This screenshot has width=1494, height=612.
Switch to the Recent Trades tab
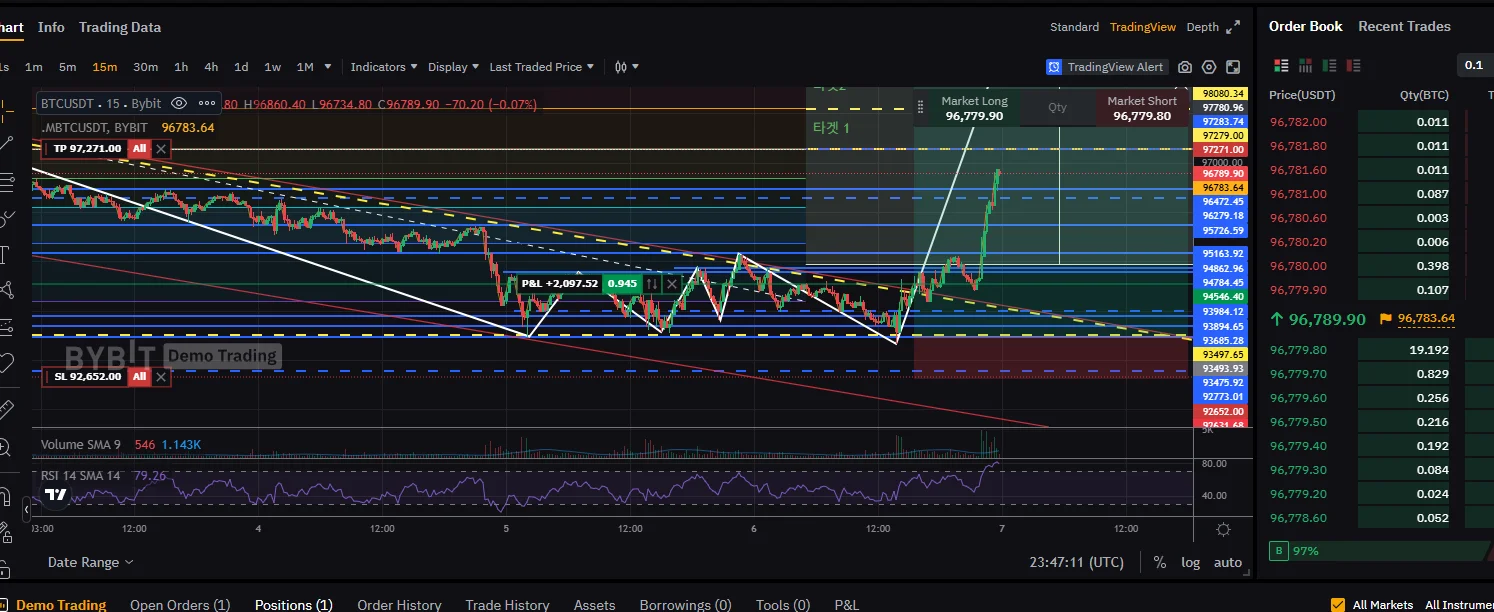pos(1403,26)
